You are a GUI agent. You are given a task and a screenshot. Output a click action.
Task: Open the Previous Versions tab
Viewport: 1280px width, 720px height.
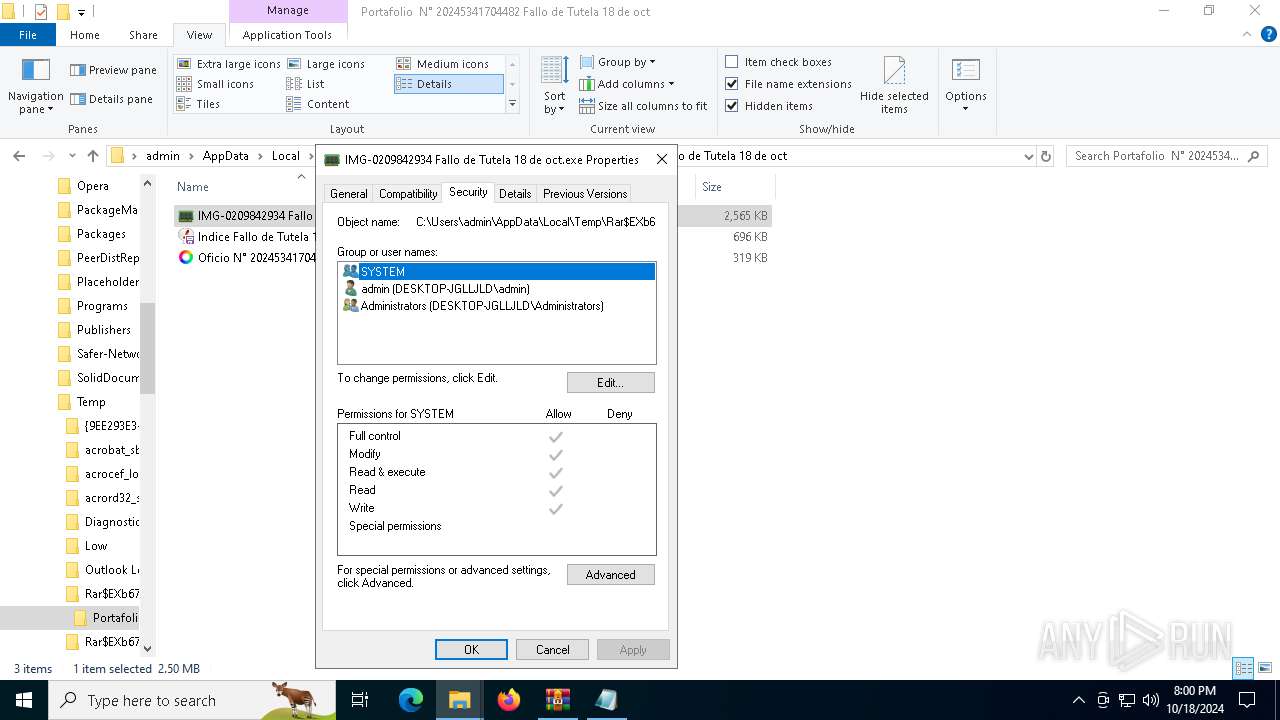click(x=585, y=193)
